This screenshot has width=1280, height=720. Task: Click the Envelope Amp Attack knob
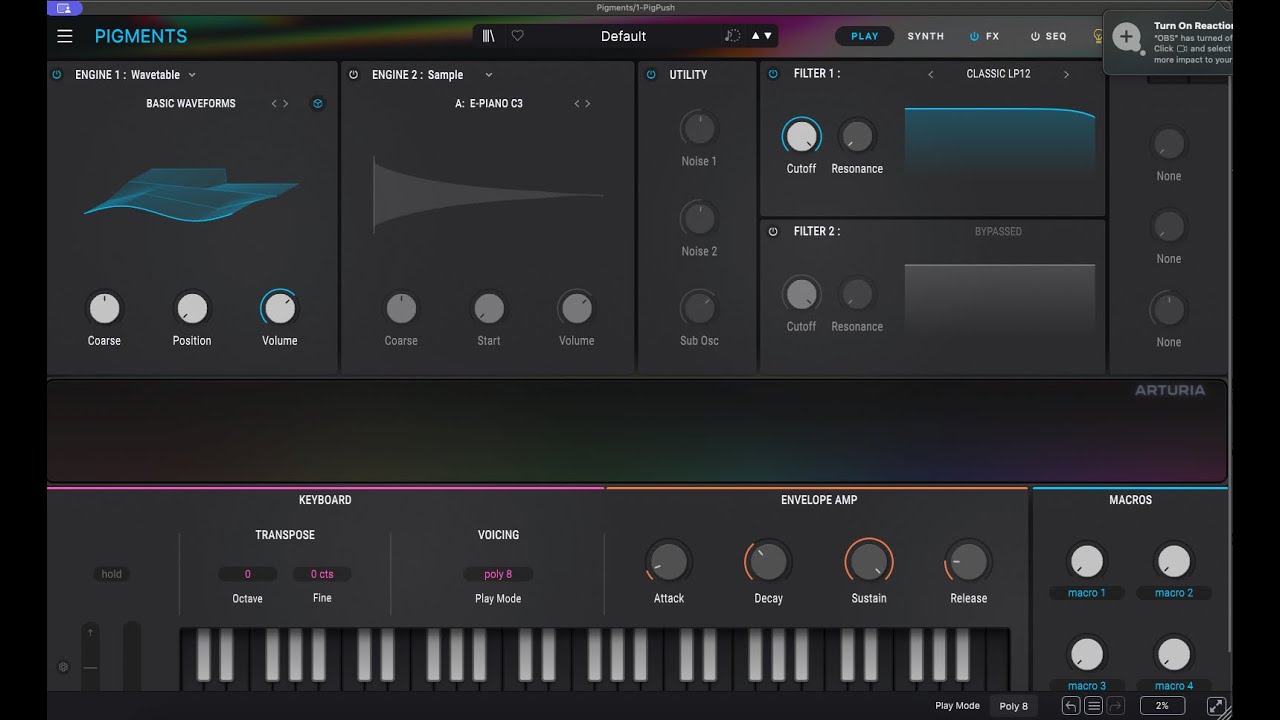click(x=668, y=562)
